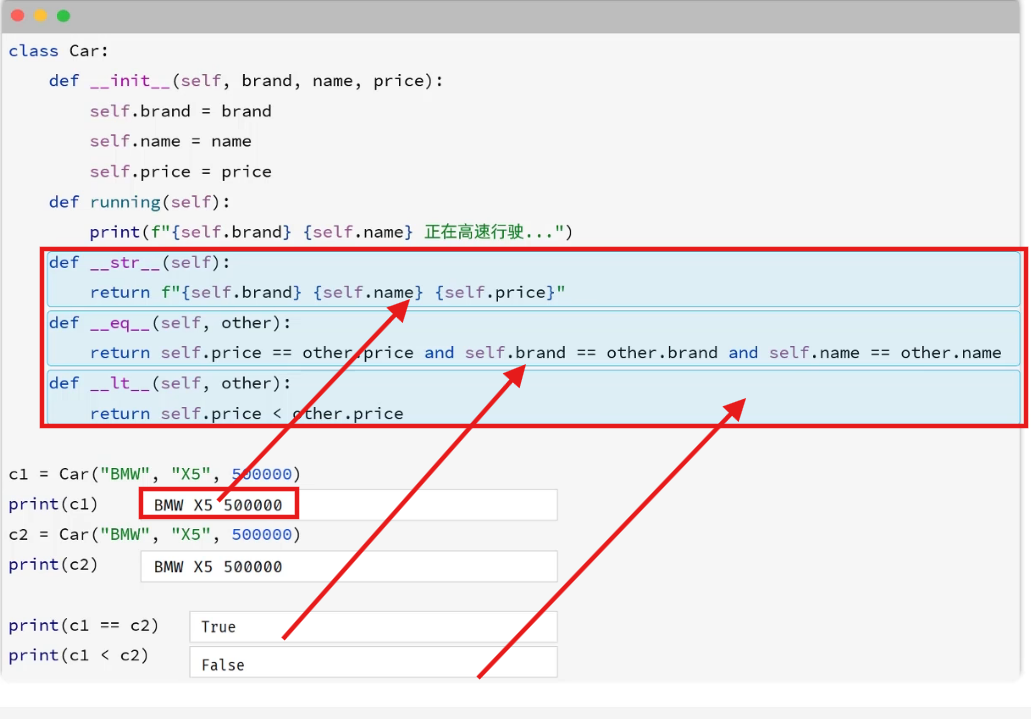
Task: Click the 'c1 = Car("BMW", "X5", 500000)' line
Action: coord(155,474)
